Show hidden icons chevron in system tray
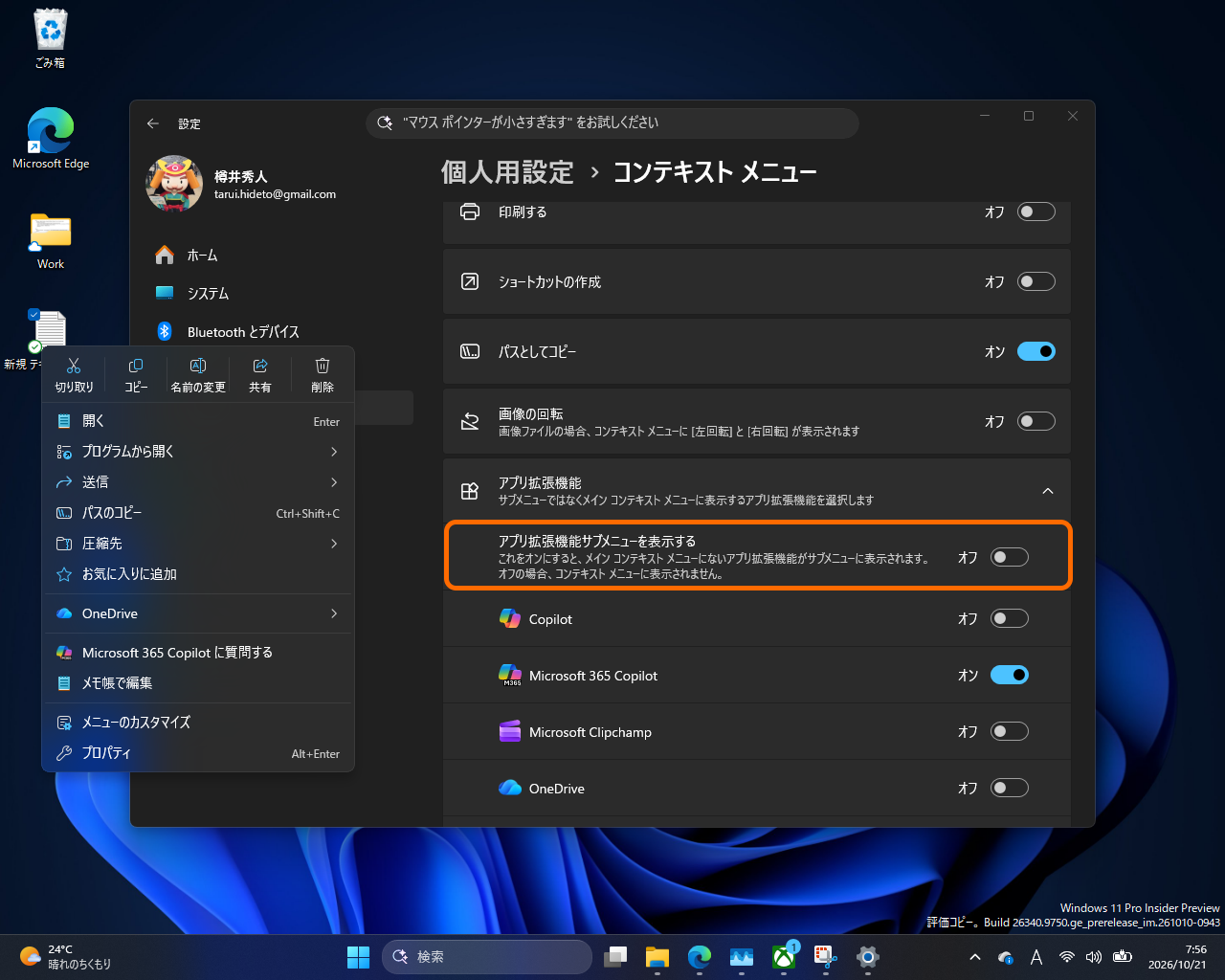The width and height of the screenshot is (1225, 980). pyautogui.click(x=974, y=957)
